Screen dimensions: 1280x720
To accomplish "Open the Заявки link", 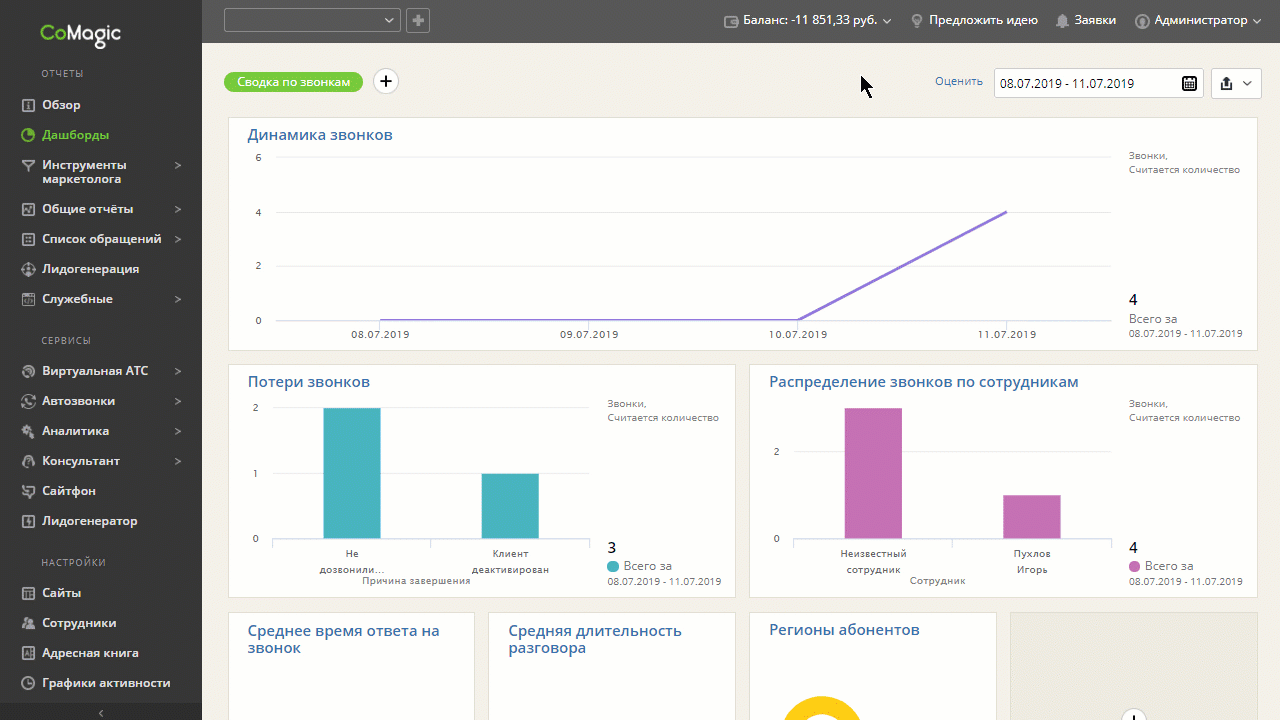I will [1095, 20].
